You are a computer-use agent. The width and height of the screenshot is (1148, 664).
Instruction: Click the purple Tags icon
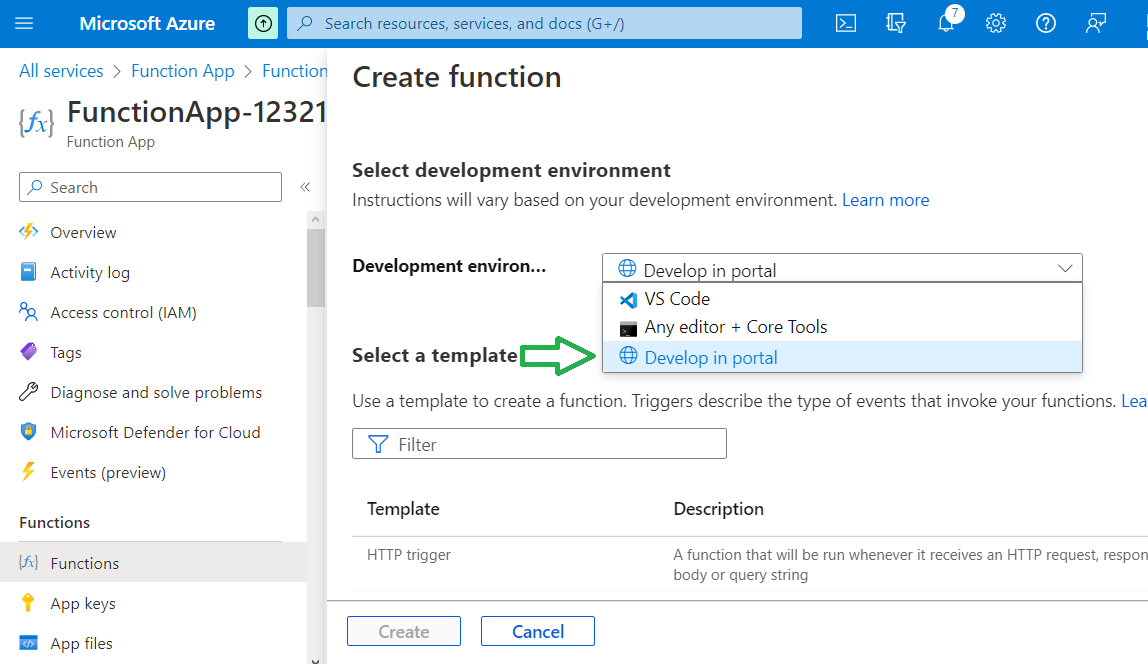pos(29,352)
